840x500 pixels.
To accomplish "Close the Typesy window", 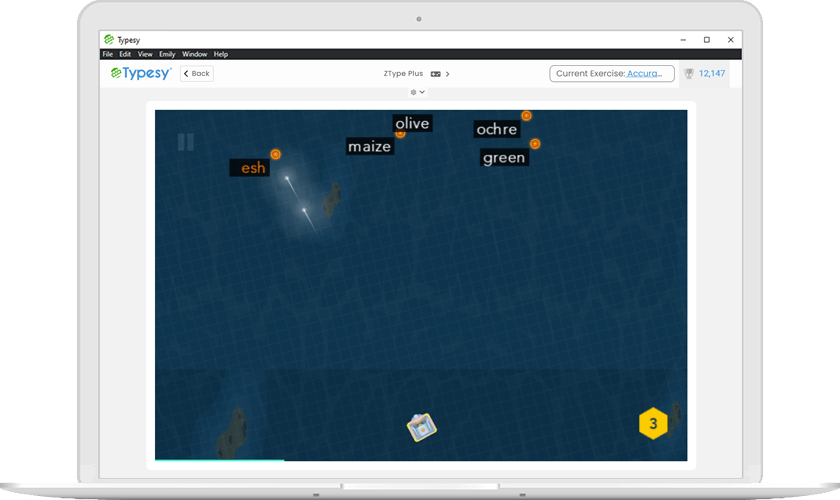I will (x=731, y=40).
